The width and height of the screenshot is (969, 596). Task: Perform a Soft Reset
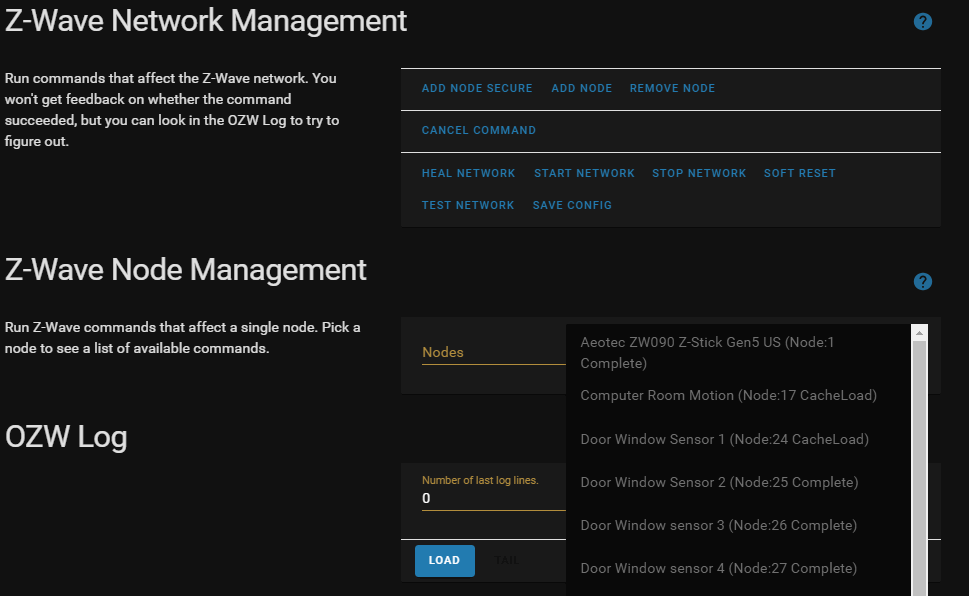click(x=800, y=174)
